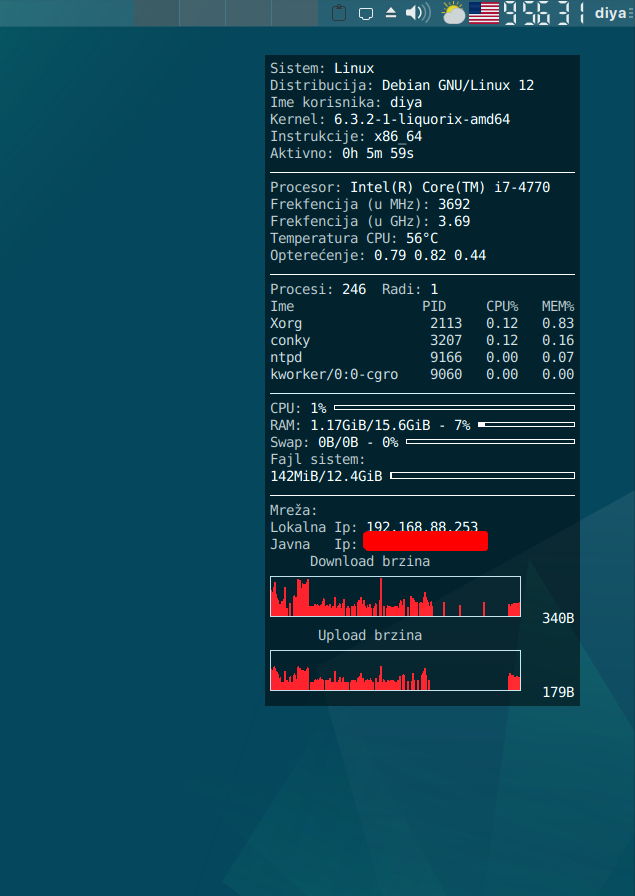Click the Swap usage bar in Conky
The width and height of the screenshot is (635, 896).
pos(490,442)
